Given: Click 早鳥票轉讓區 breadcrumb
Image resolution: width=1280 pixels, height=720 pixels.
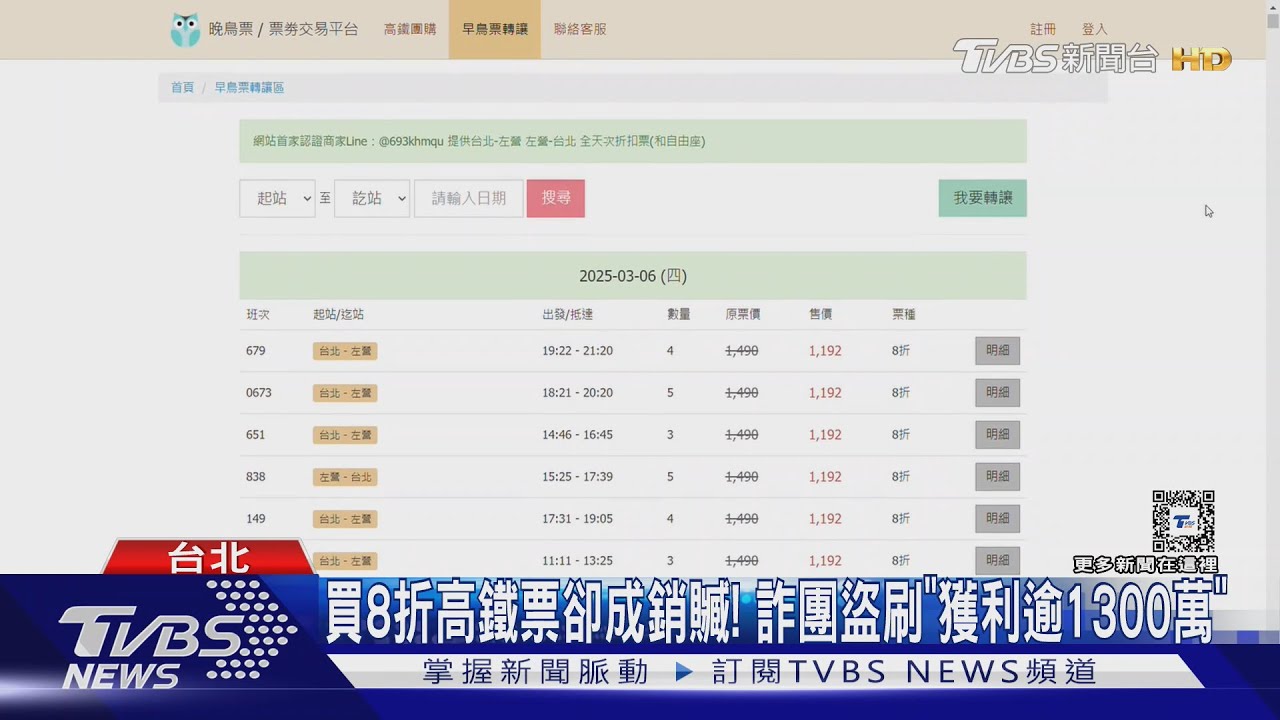Looking at the screenshot, I should click(249, 88).
